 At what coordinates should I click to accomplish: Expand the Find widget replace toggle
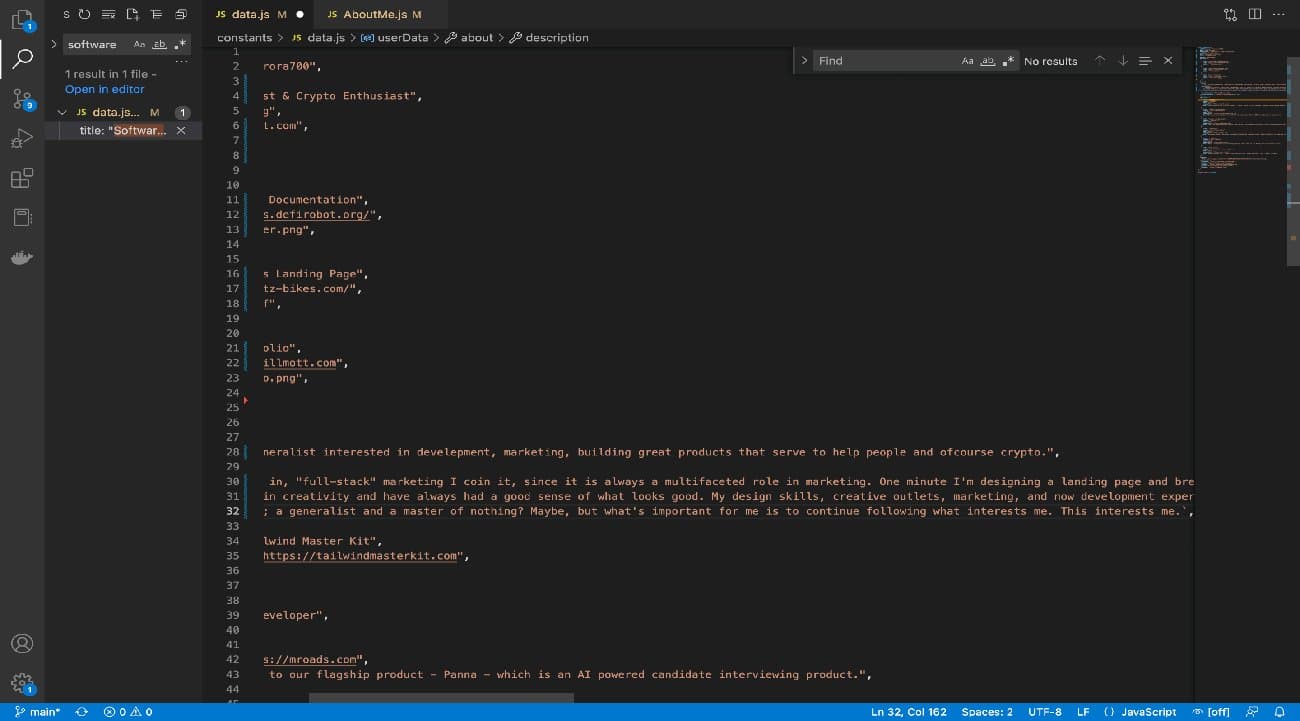(x=803, y=60)
